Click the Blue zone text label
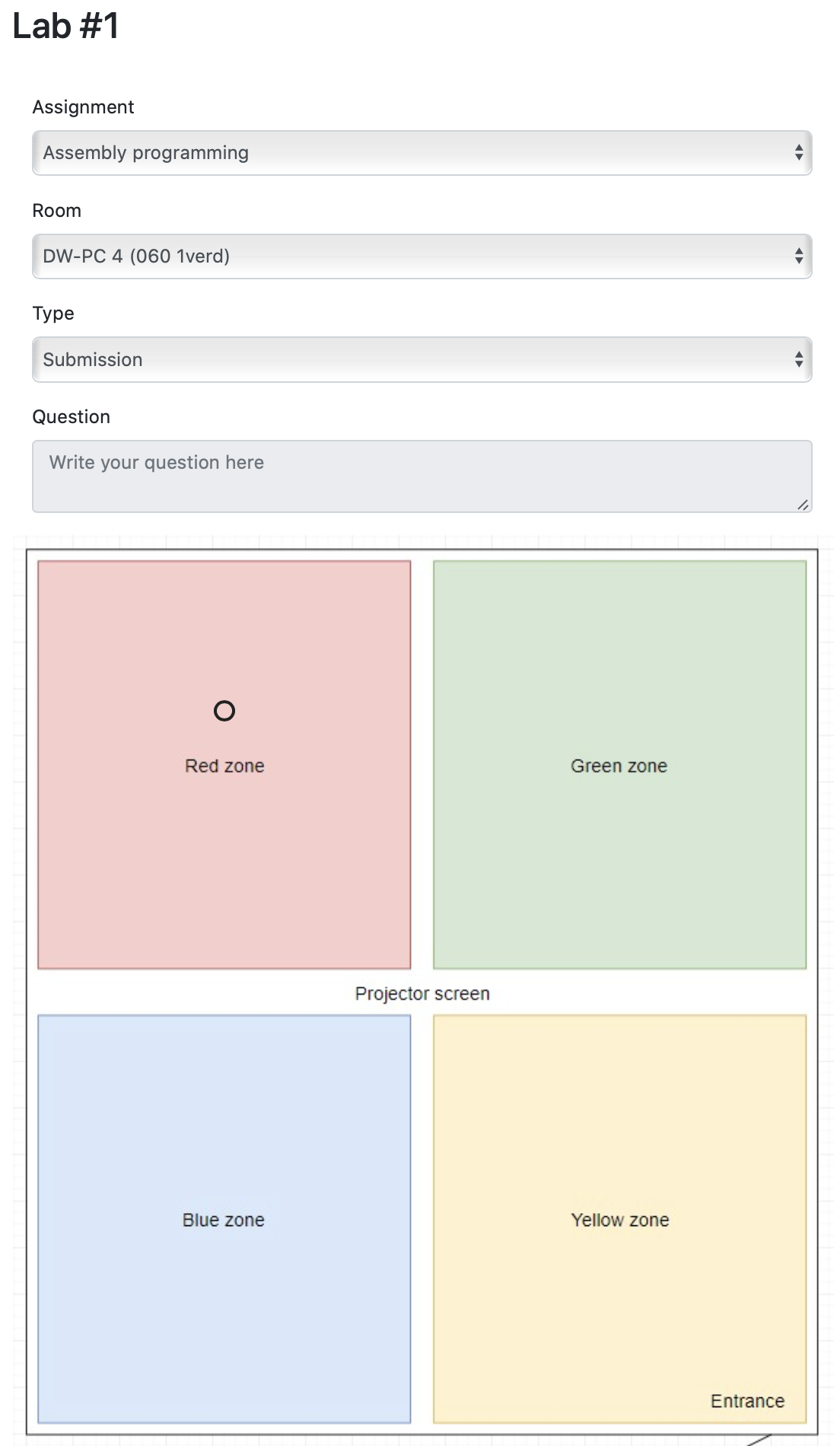Image resolution: width=840 pixels, height=1446 pixels. pos(224,1220)
